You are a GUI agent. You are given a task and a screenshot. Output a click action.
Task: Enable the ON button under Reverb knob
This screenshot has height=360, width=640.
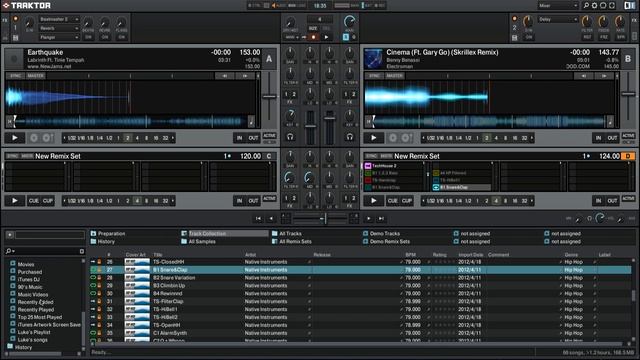click(104, 37)
